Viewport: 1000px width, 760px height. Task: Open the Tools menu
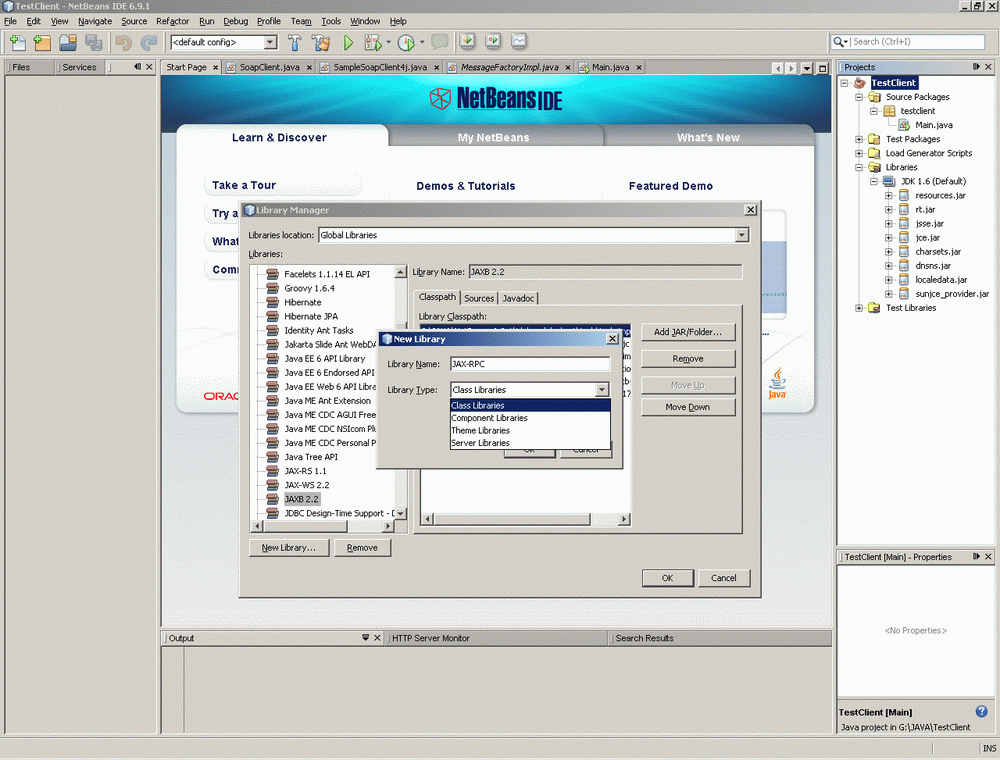[x=331, y=21]
